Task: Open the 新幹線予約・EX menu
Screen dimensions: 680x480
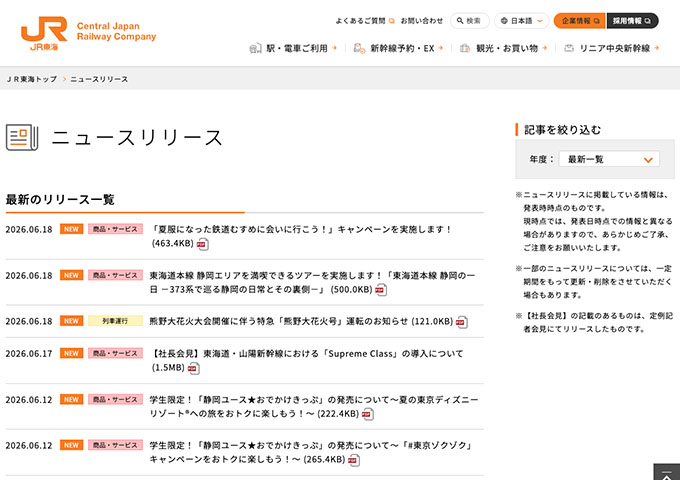Action: [398, 49]
